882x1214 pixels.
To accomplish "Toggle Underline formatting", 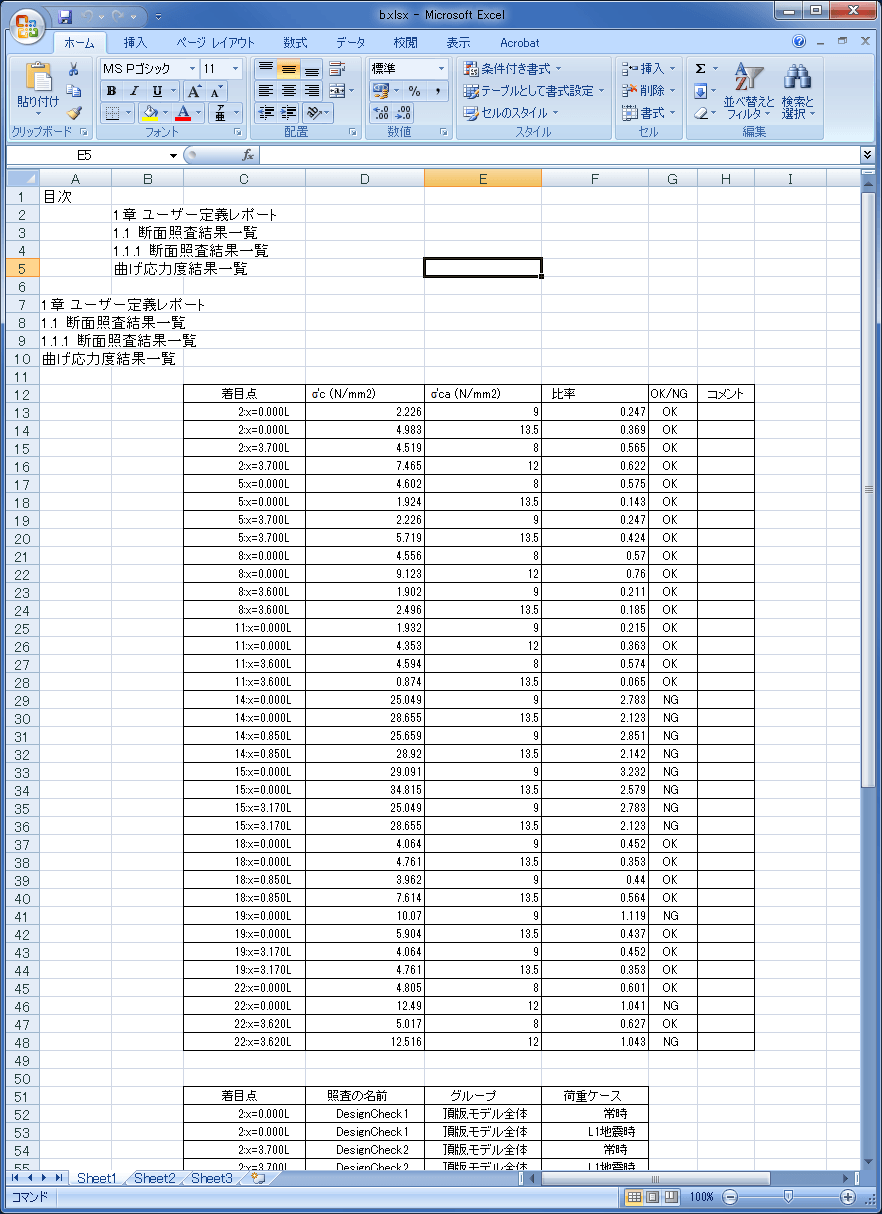I will pos(157,91).
